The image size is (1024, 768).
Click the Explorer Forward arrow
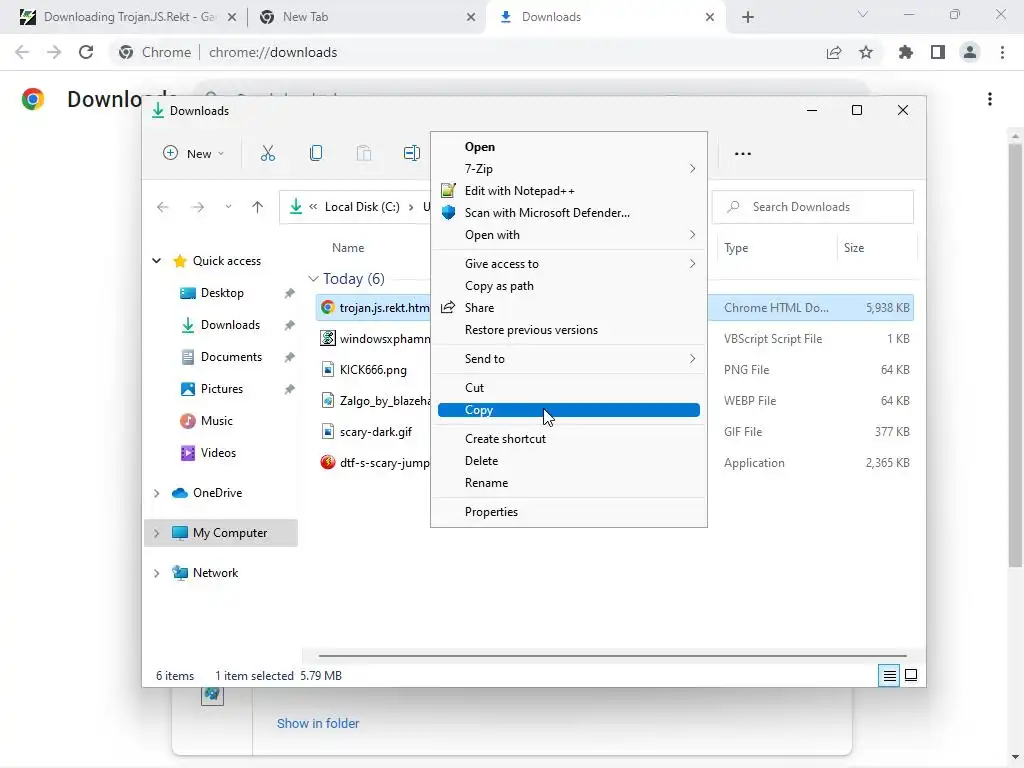point(197,207)
